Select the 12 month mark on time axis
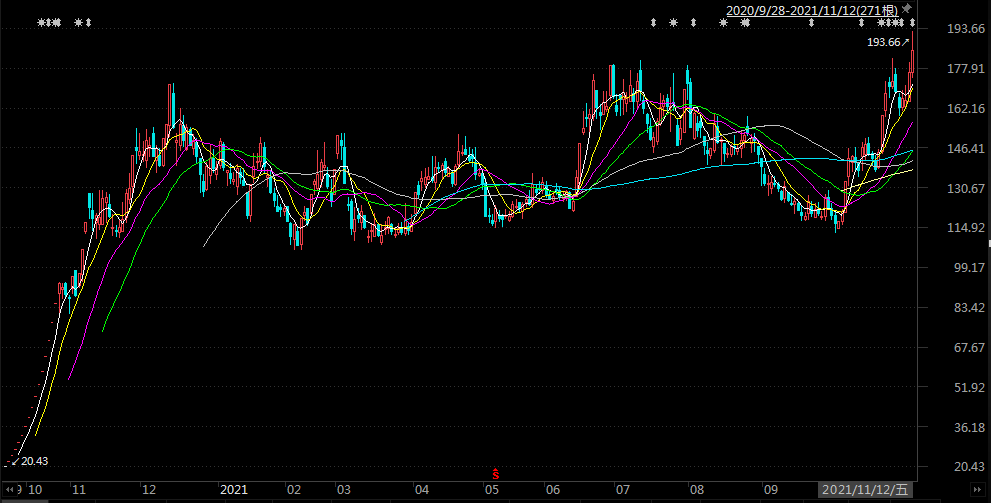 (x=148, y=490)
